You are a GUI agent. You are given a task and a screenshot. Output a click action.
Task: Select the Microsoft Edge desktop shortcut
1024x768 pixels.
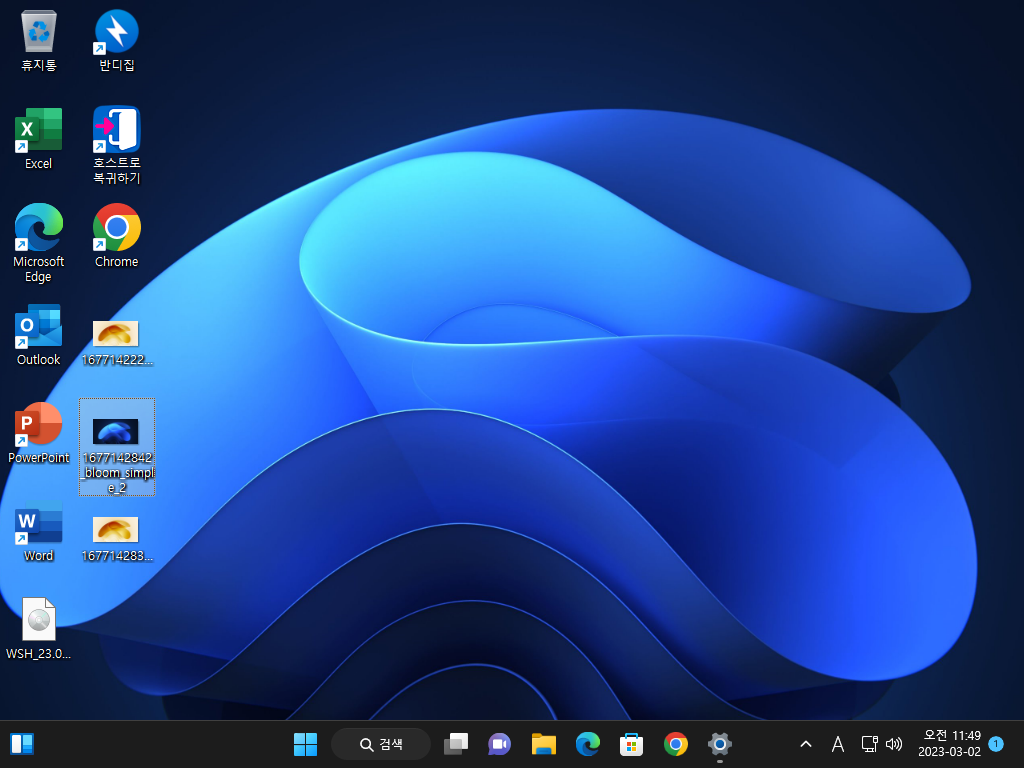(x=39, y=243)
